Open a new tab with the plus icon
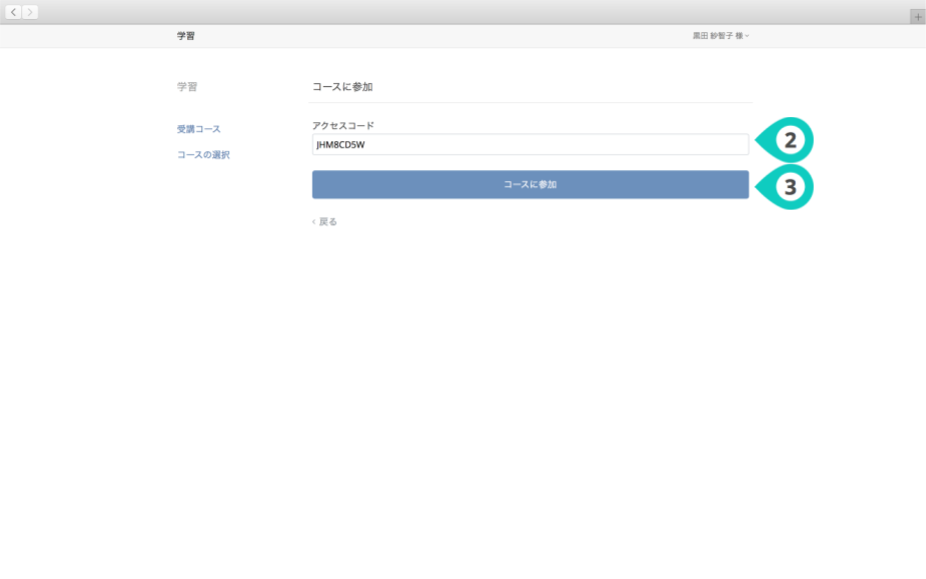This screenshot has height=579, width=926. point(918,17)
